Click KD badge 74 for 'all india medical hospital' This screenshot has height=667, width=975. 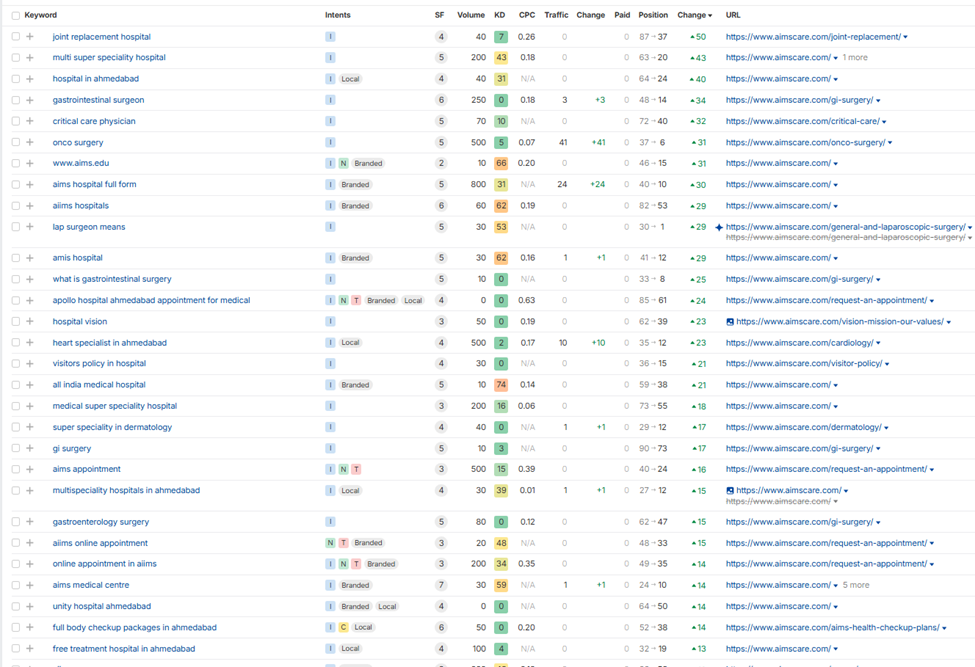[x=501, y=385]
